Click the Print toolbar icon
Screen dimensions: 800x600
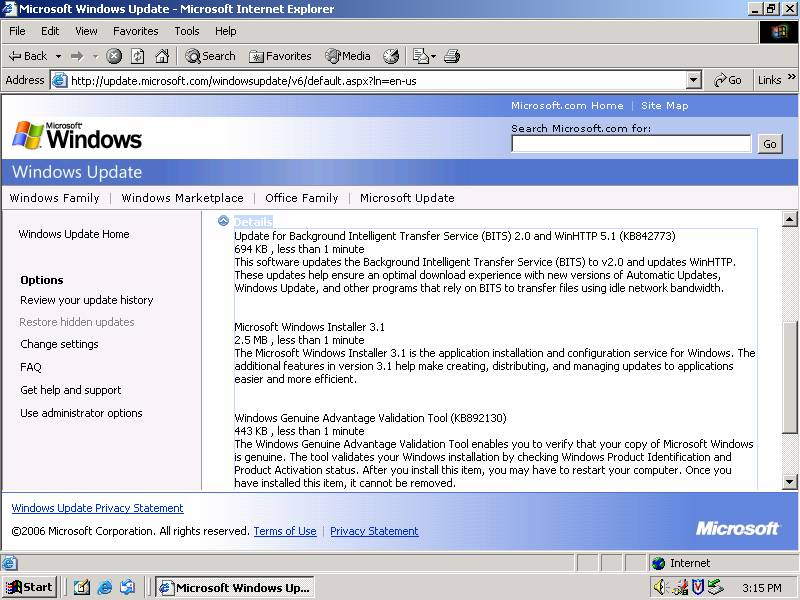click(452, 56)
